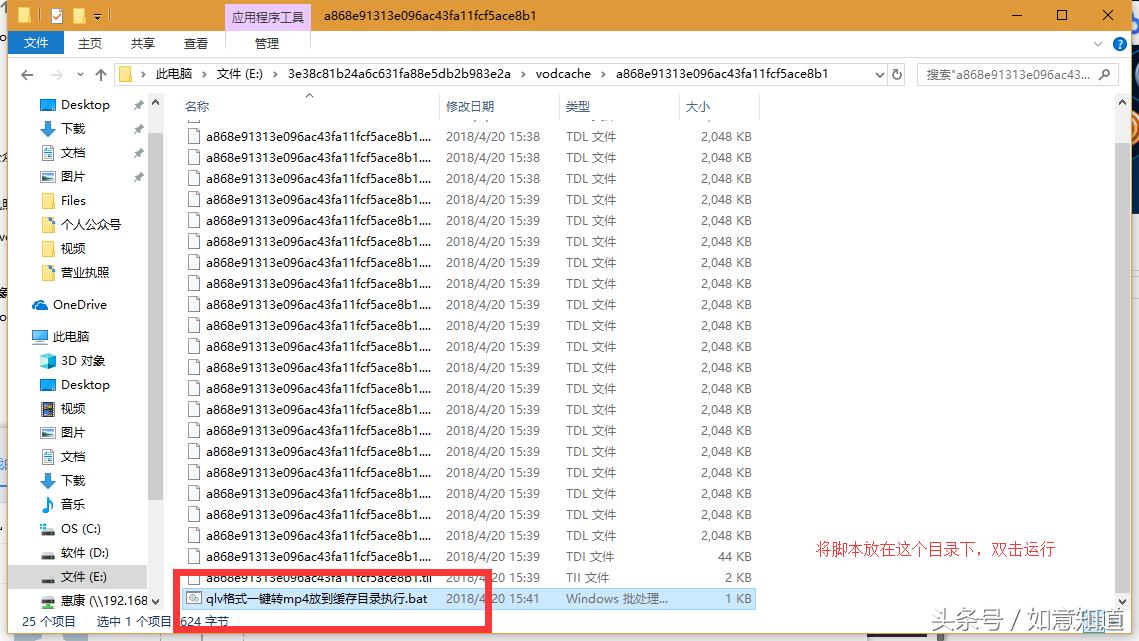Click the OneDrive cloud icon
This screenshot has width=1139, height=641.
[x=40, y=305]
